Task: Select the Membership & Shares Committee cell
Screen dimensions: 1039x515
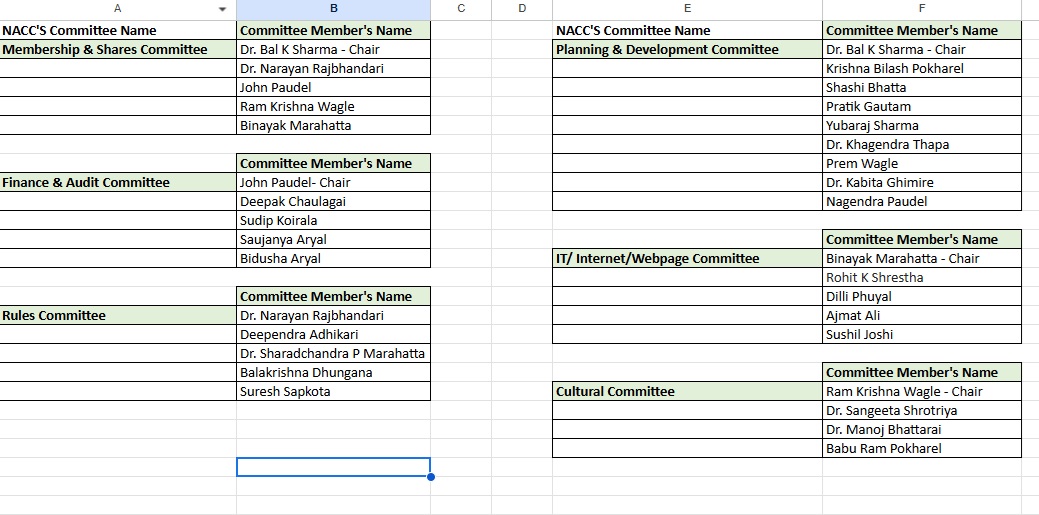Action: 118,50
